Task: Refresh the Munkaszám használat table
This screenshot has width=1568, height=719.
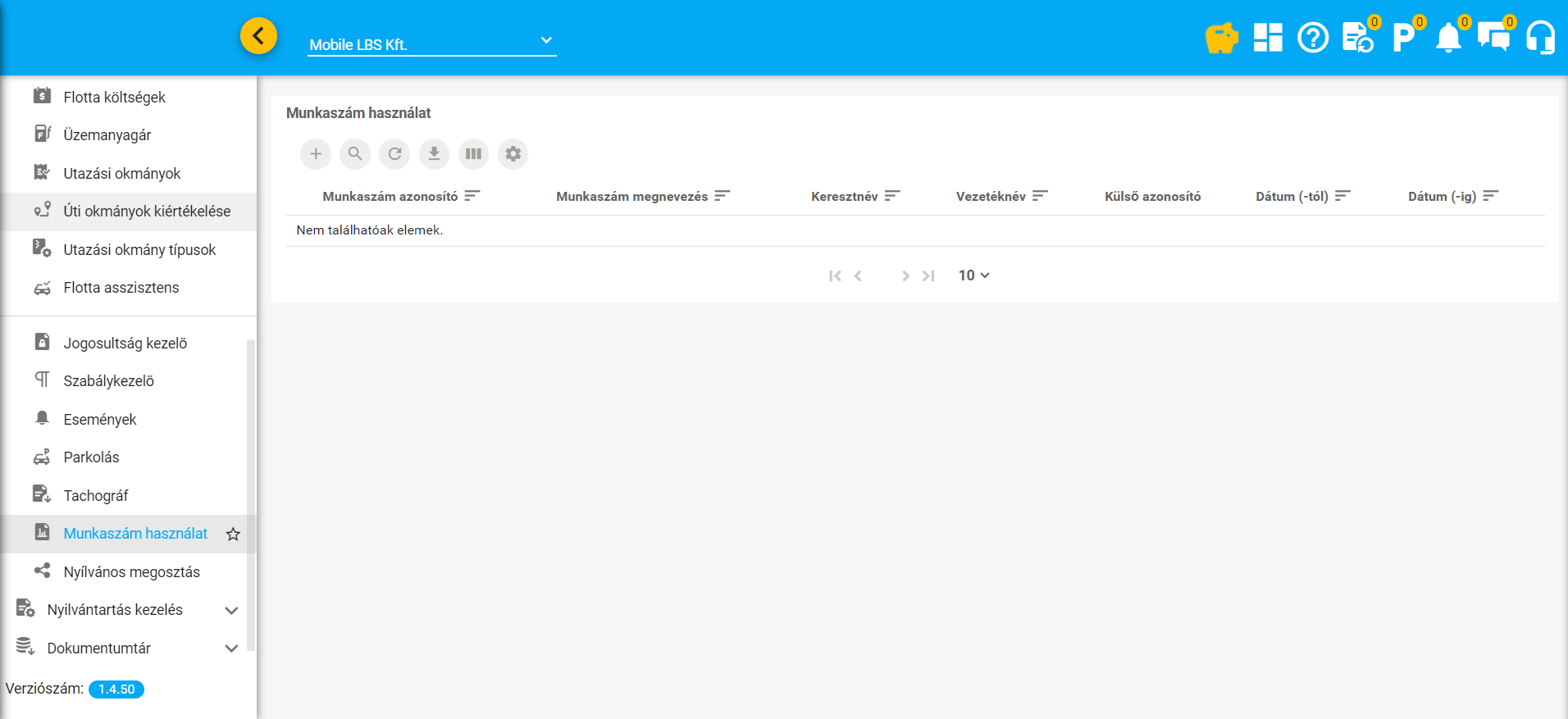Action: click(394, 154)
